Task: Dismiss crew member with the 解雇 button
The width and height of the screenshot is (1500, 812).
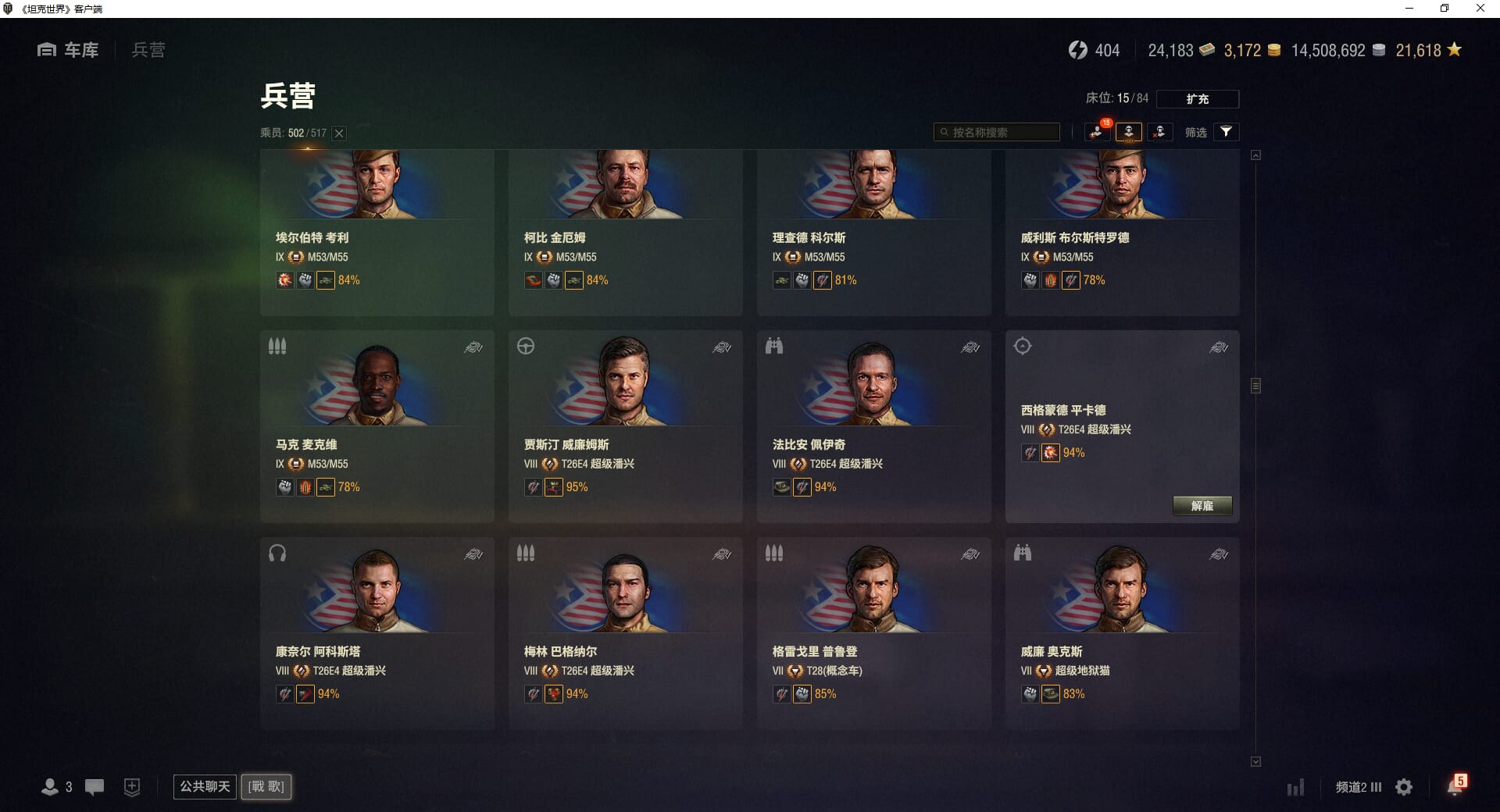Action: coord(1202,506)
